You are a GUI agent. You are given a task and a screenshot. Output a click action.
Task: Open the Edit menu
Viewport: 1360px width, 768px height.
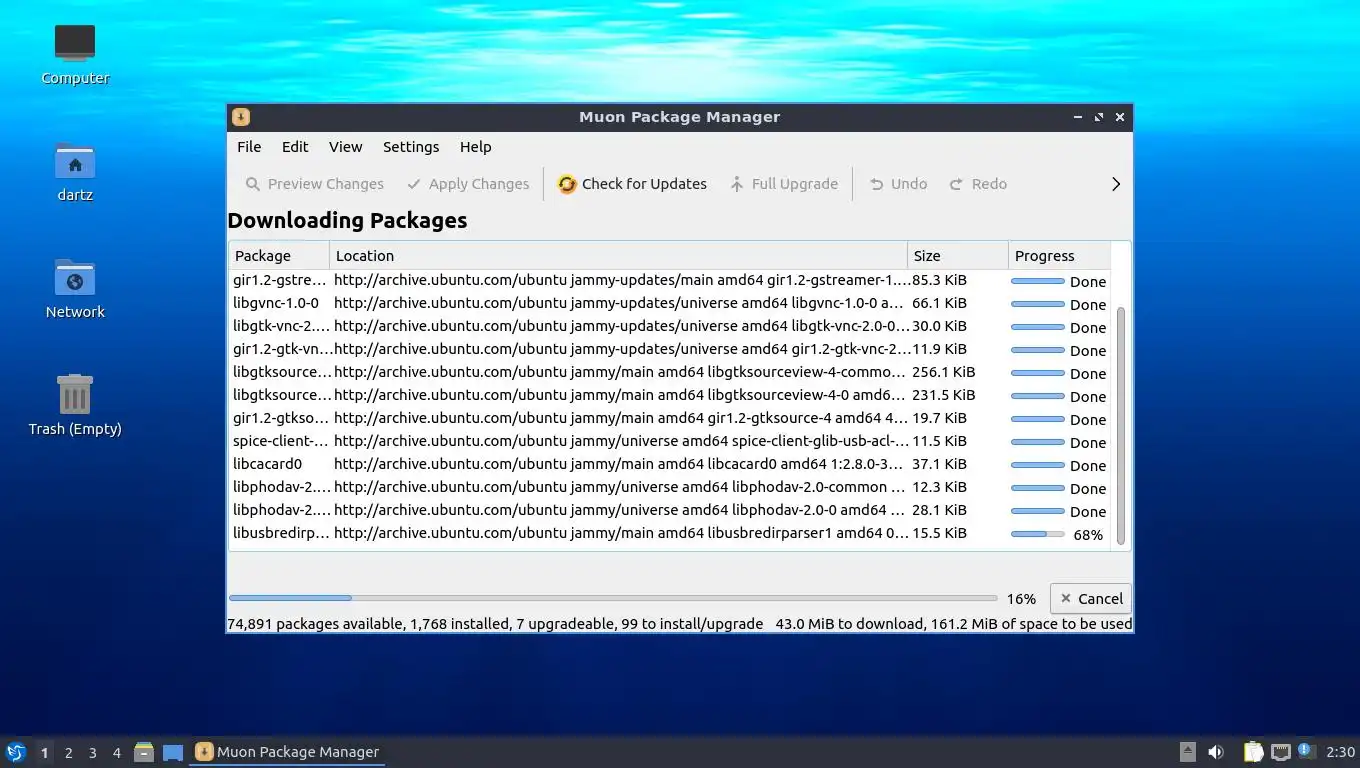coord(295,147)
